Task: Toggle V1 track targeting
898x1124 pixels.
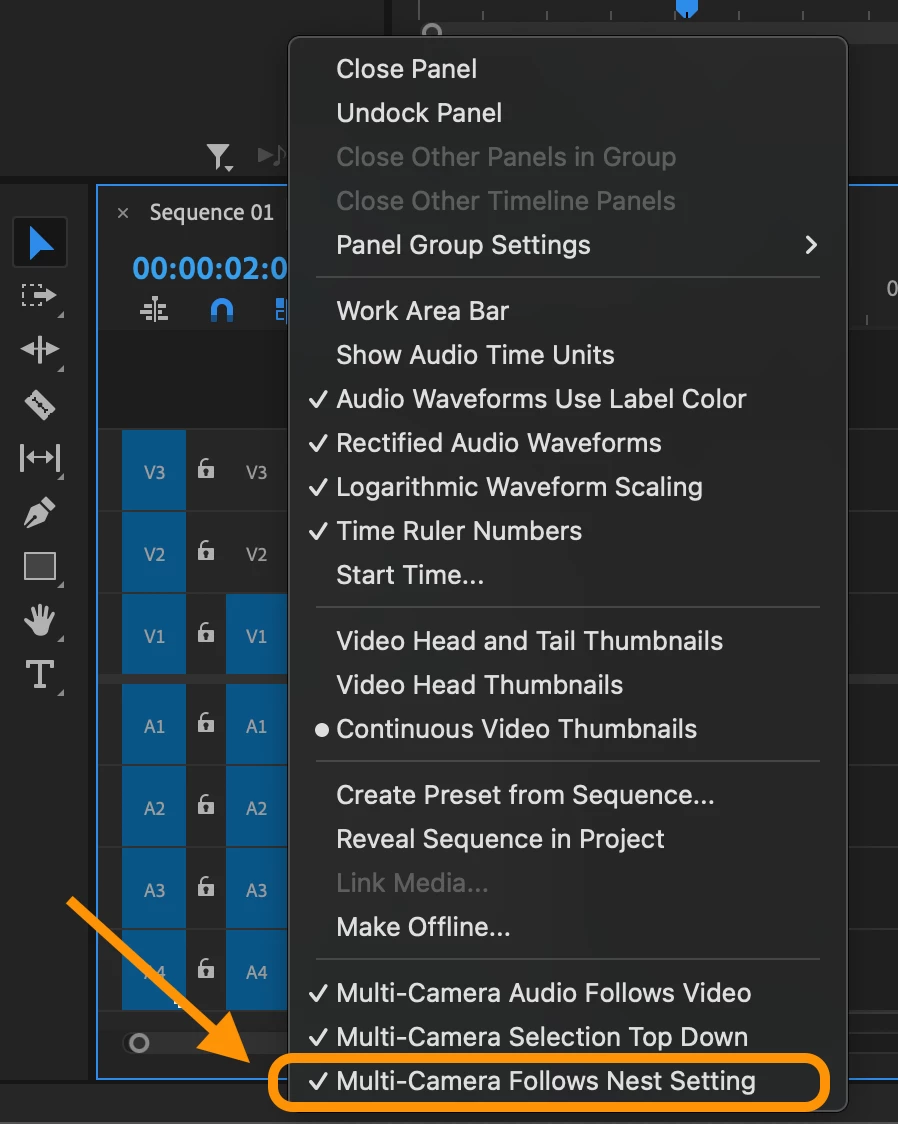Action: click(257, 634)
